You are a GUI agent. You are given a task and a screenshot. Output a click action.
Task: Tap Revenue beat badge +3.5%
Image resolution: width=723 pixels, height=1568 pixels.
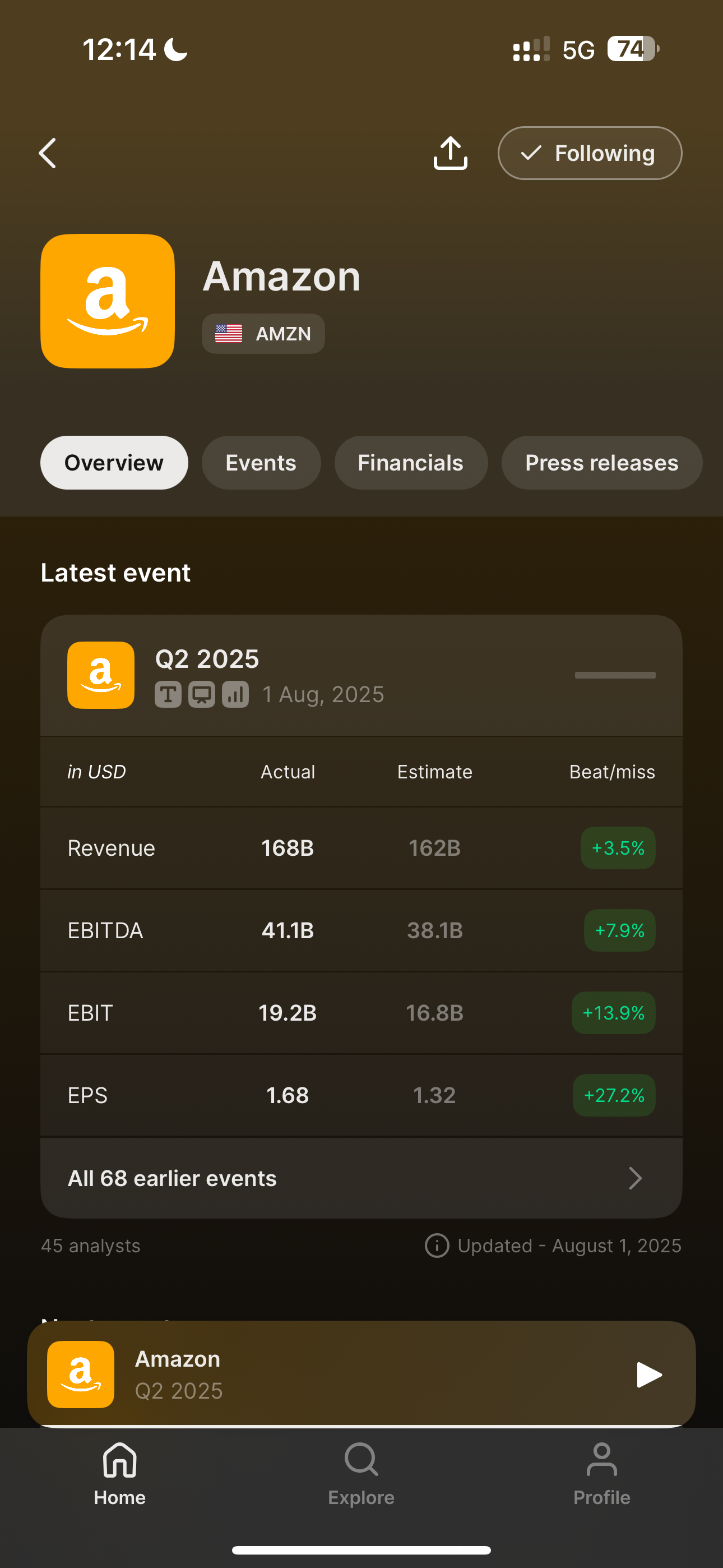click(618, 848)
